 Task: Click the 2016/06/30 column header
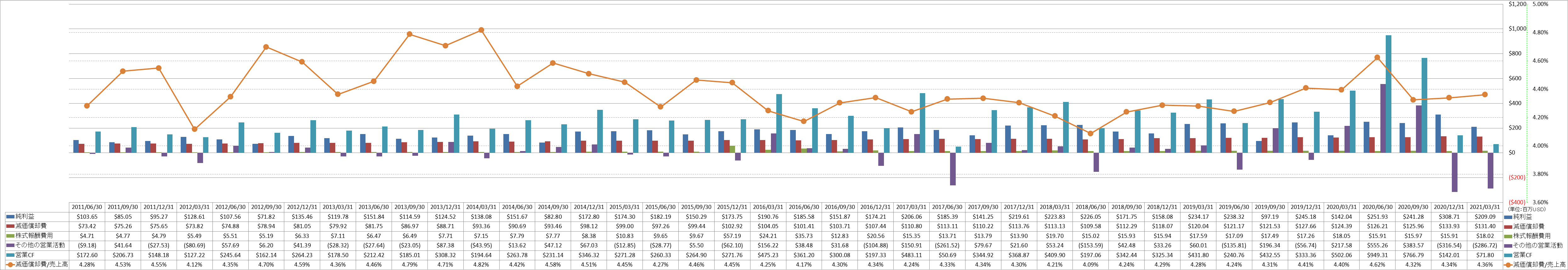(805, 207)
